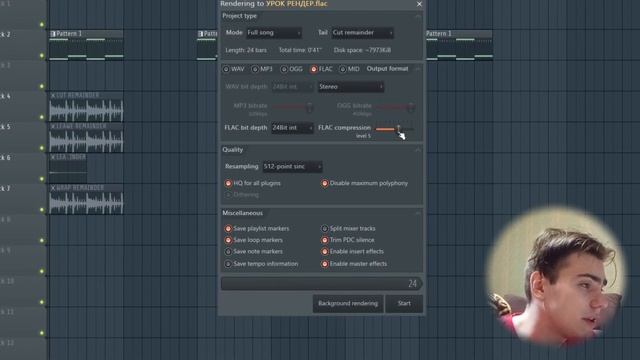640x360 pixels.
Task: Collapse the Miscellaneous section
Action: 418,213
